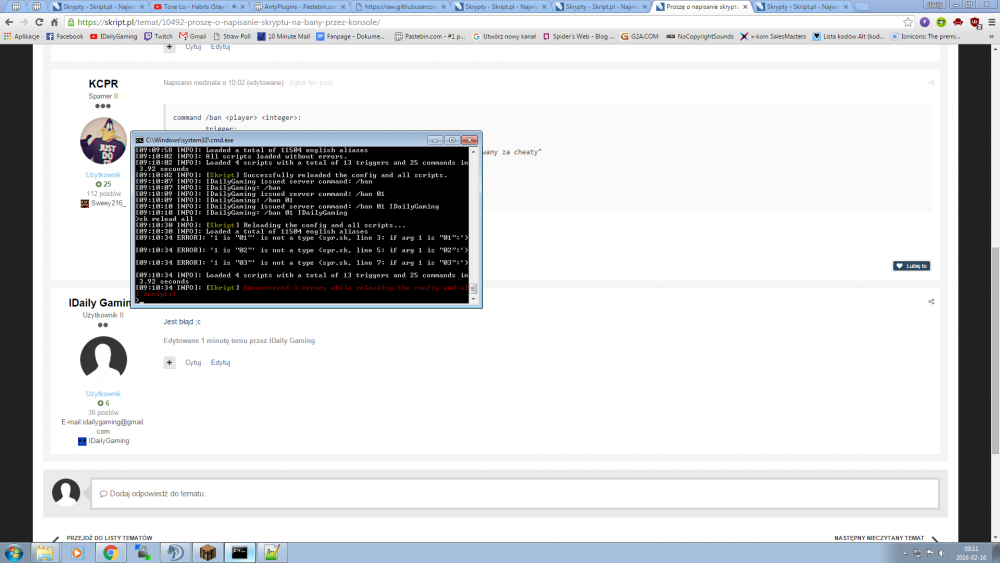Open the Twitch bookmark

pyautogui.click(x=158, y=36)
